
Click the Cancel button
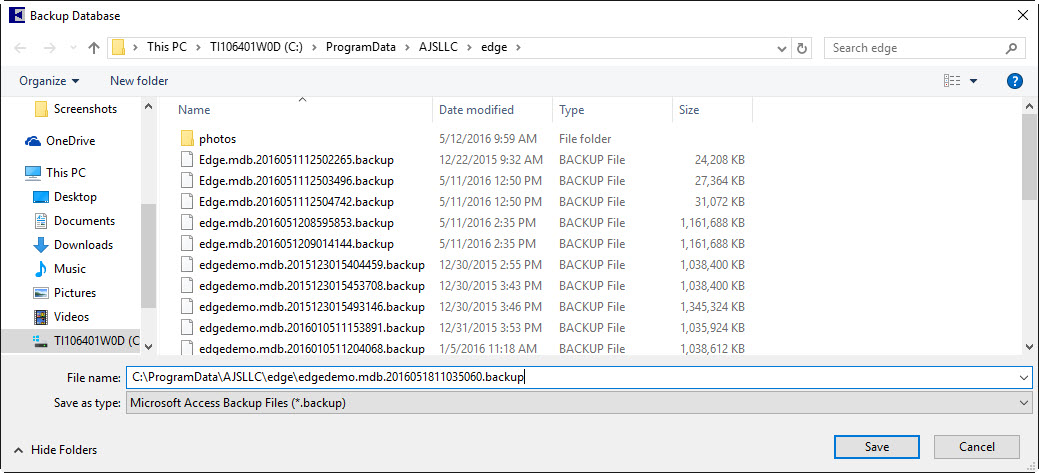[976, 447]
